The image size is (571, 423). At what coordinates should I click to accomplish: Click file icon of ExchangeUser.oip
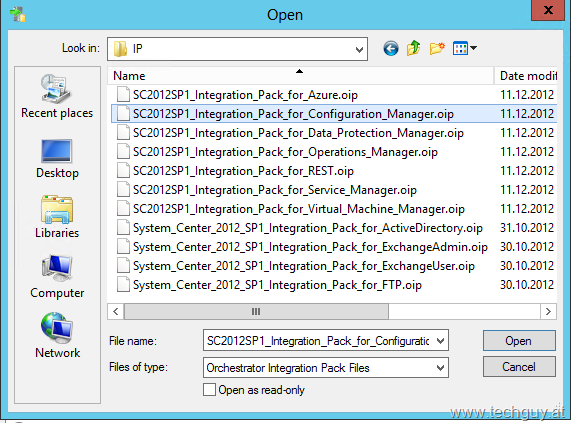point(123,266)
